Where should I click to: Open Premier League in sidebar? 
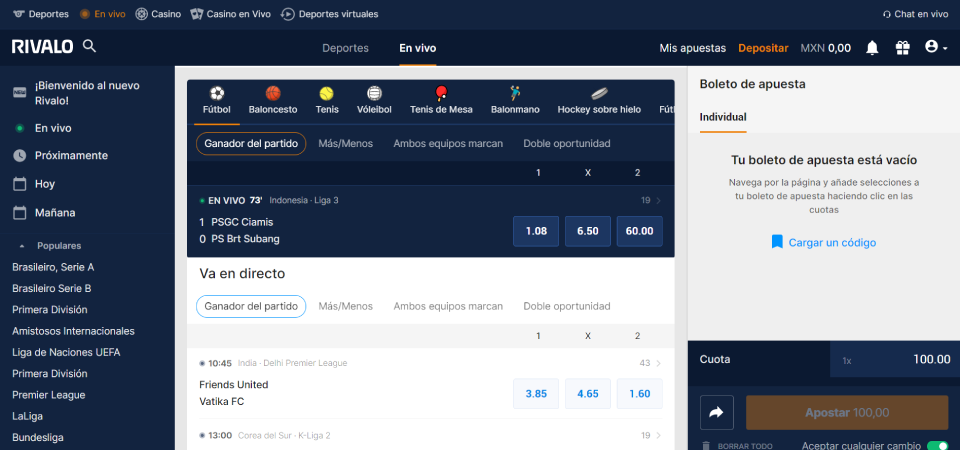(x=49, y=395)
